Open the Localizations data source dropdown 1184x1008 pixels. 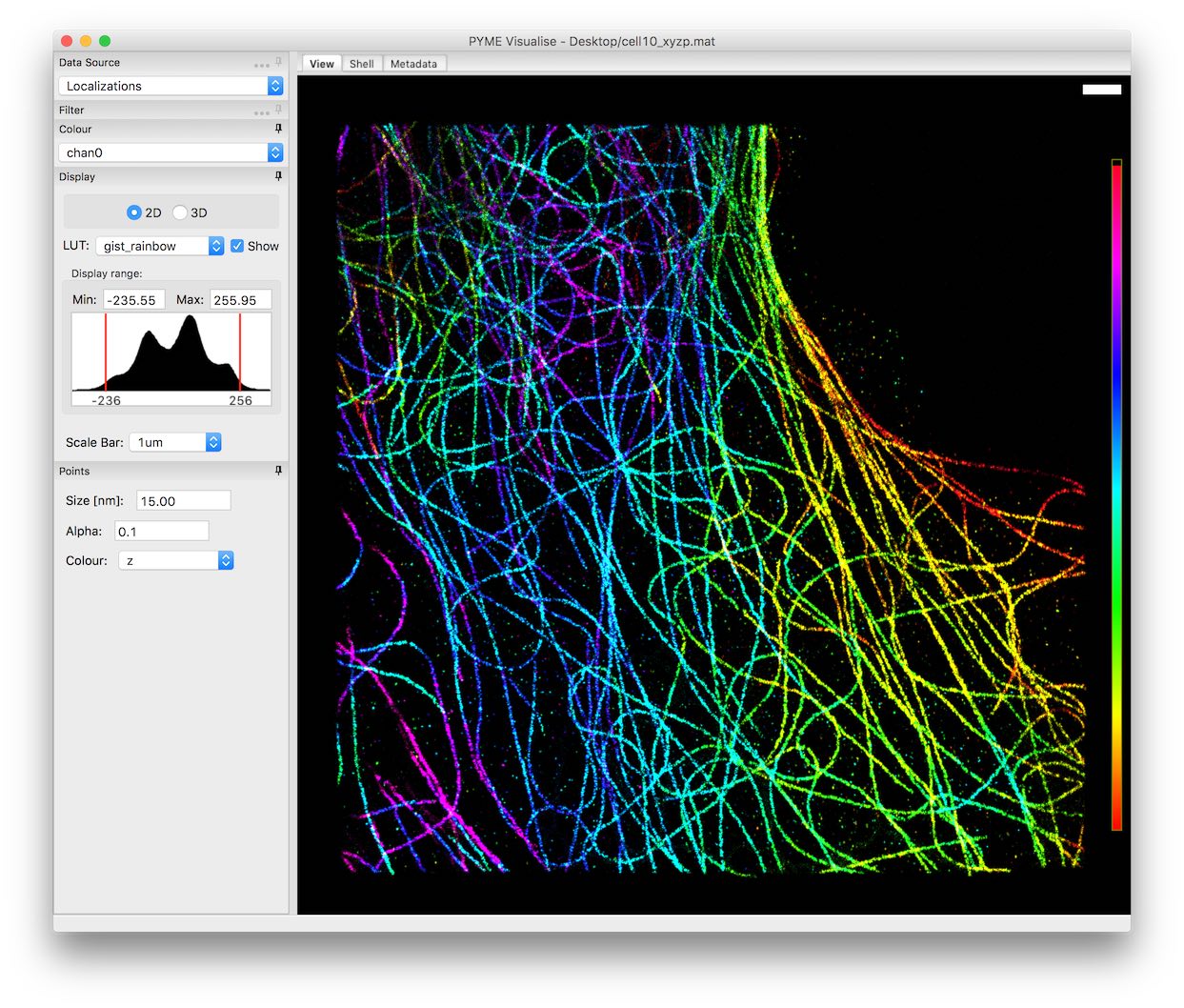pos(171,86)
